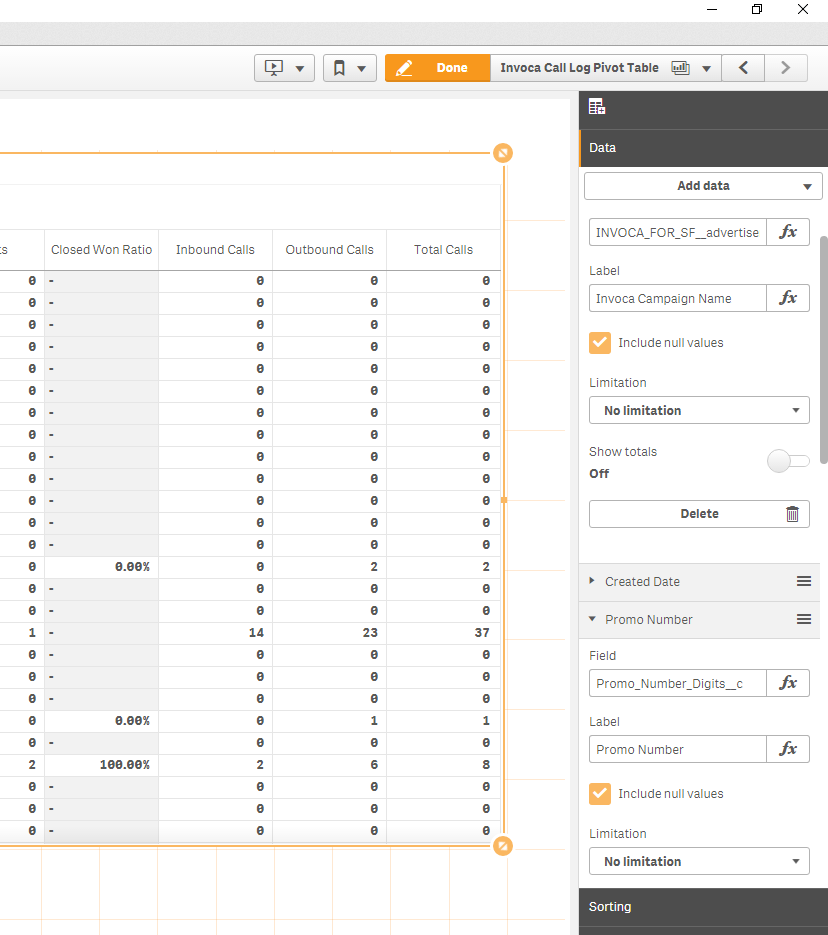Image resolution: width=828 pixels, height=935 pixels.
Task: Click the trash icon on the Delete button
Action: (793, 513)
